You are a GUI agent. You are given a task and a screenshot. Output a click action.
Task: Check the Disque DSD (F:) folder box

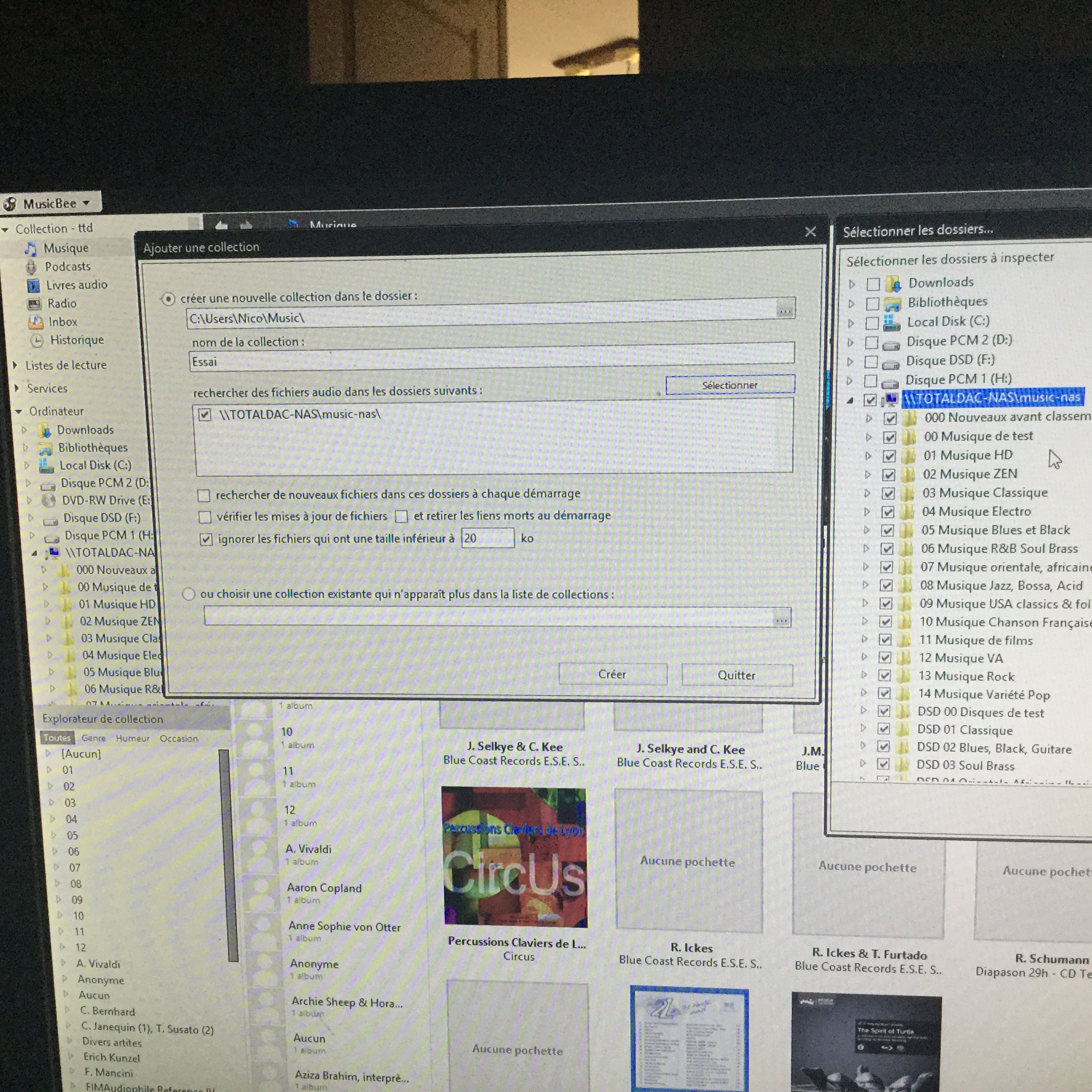pyautogui.click(x=871, y=361)
